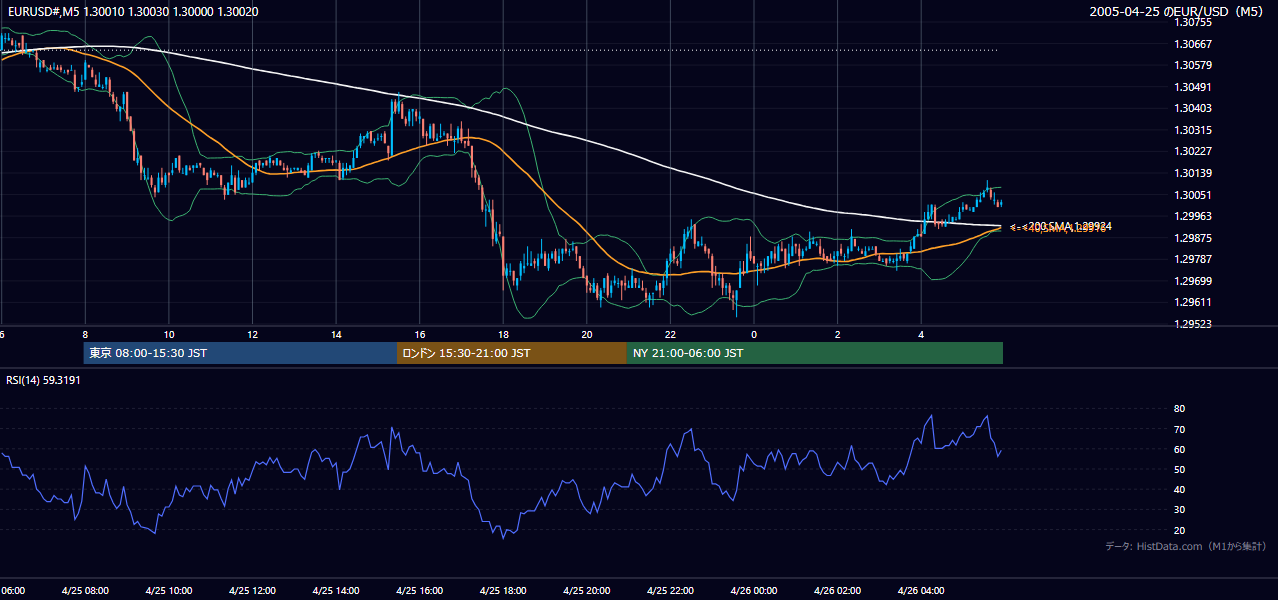Click the RSI(14) 59.3191 indicator label
Viewport: 1278px width, 600px height.
pyautogui.click(x=43, y=380)
